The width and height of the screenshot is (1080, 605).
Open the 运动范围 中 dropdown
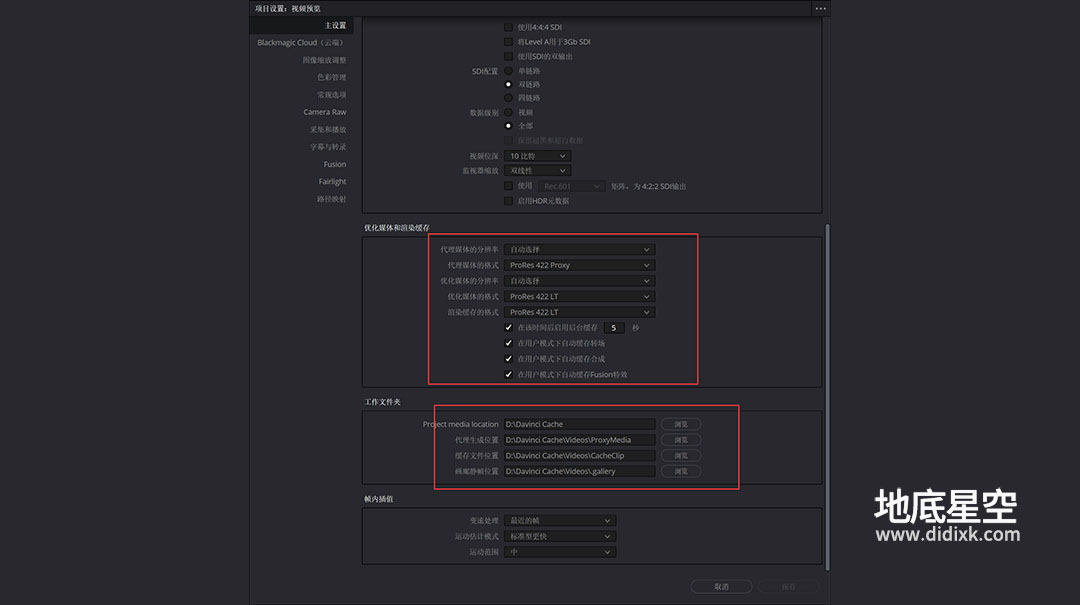click(x=560, y=552)
